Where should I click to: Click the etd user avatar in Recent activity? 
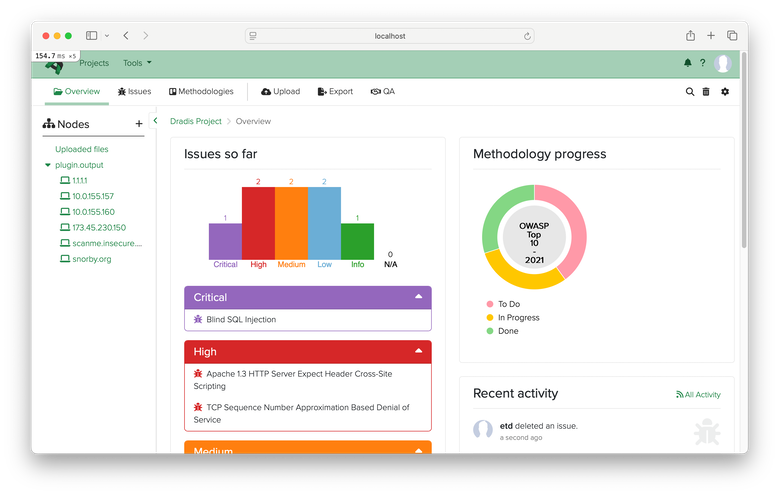tap(483, 429)
